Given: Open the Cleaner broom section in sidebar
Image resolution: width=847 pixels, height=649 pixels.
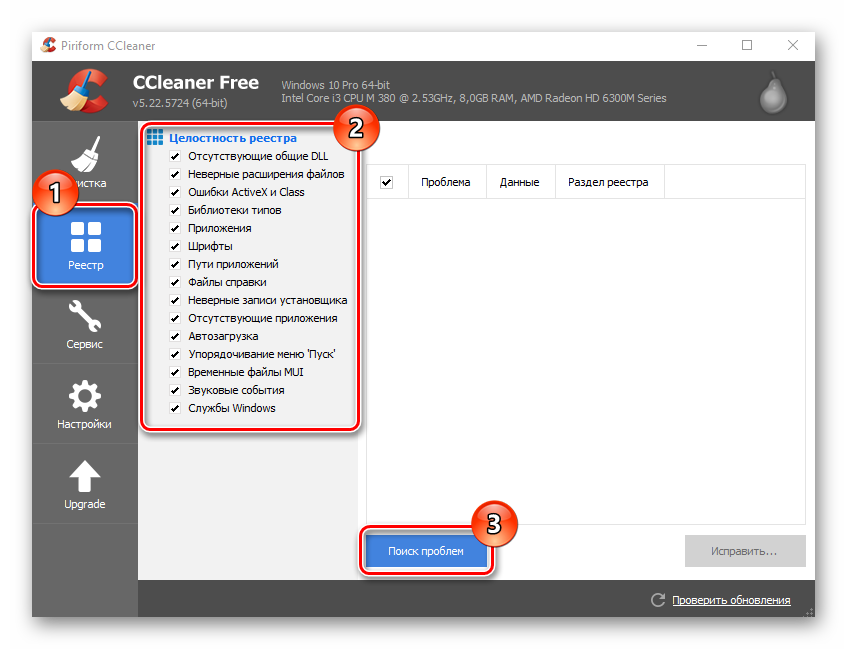Looking at the screenshot, I should 85,162.
